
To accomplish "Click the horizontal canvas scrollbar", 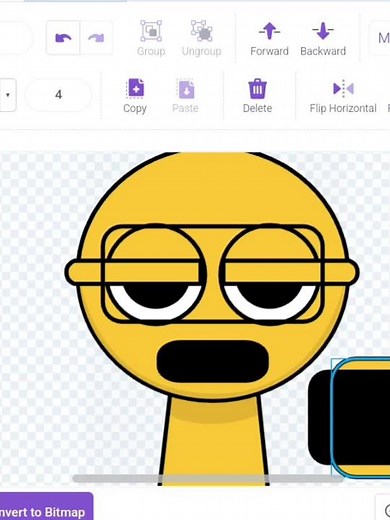I will [x=208, y=478].
